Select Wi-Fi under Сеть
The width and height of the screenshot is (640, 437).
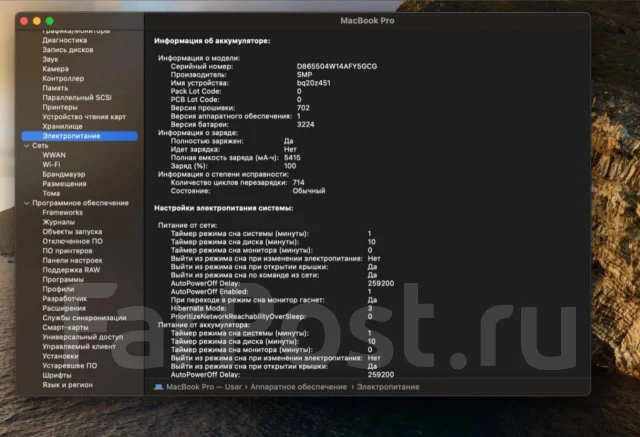[x=51, y=164]
